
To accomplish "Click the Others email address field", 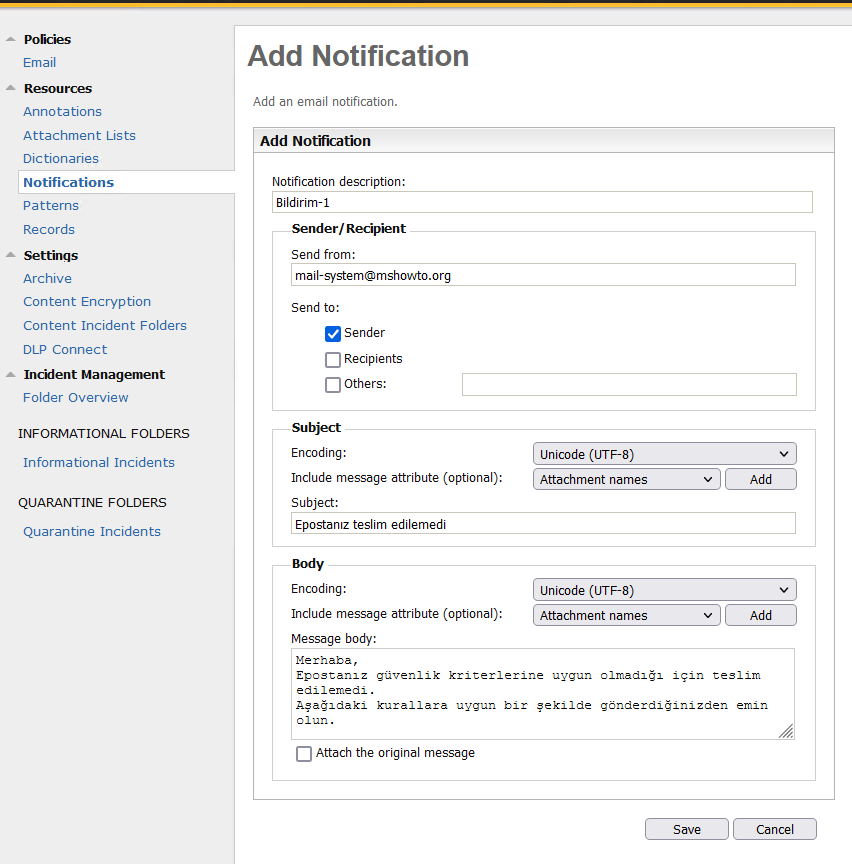I will [x=629, y=385].
